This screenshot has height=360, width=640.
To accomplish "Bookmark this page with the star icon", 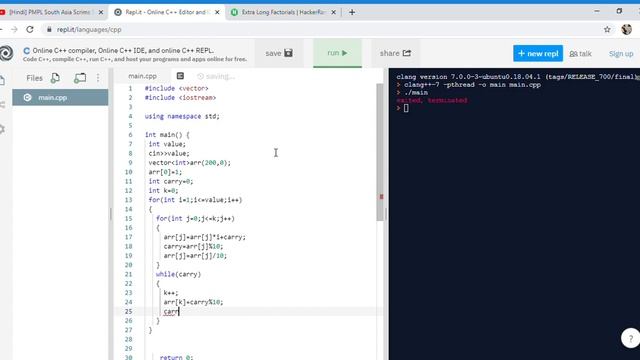I will coord(607,29).
